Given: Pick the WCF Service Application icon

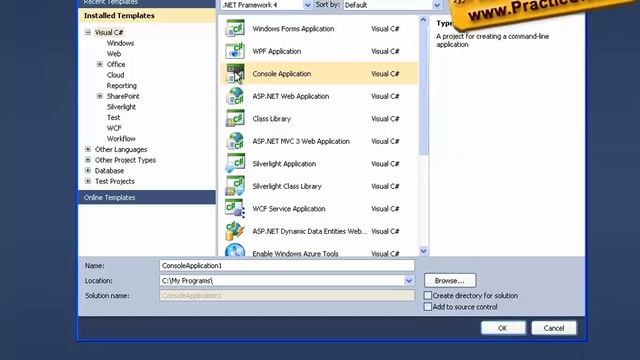Looking at the screenshot, I should 235,208.
